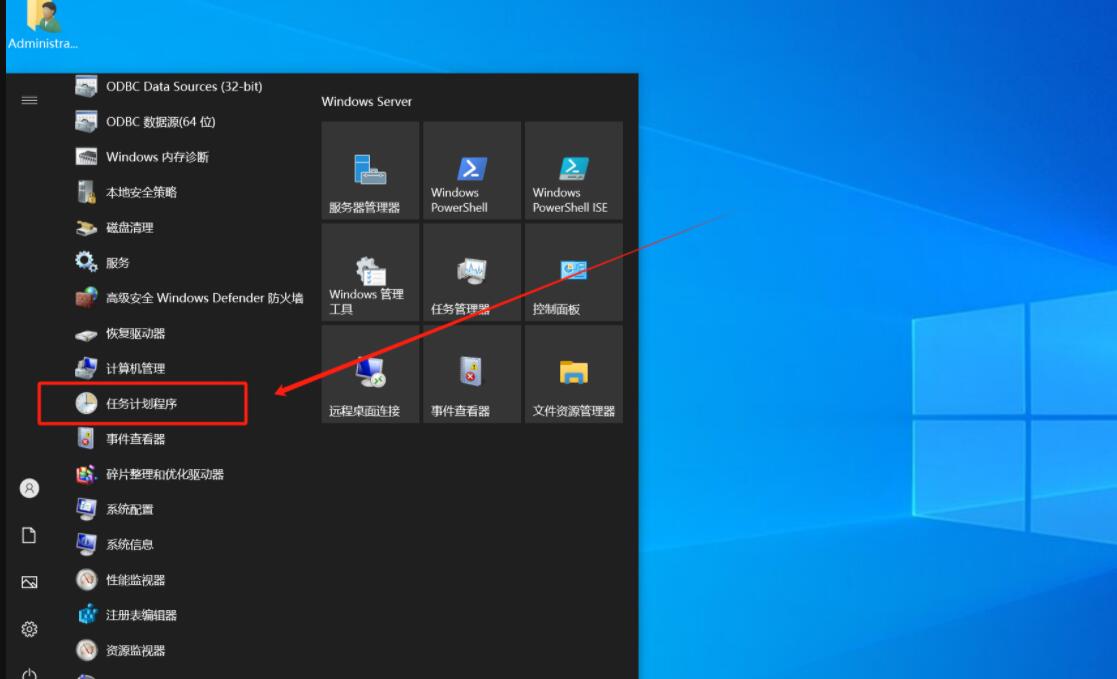1117x679 pixels.
Task: Open the Windows 管理工具 tile
Action: pyautogui.click(x=370, y=271)
